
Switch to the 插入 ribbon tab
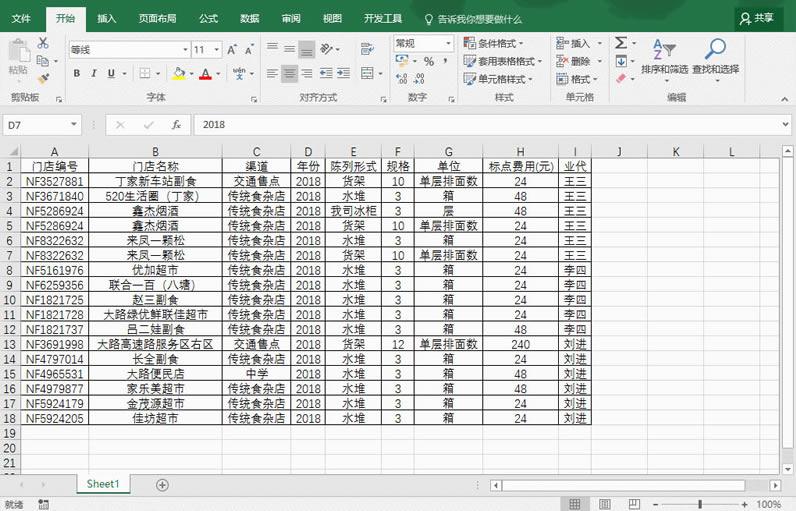click(107, 19)
